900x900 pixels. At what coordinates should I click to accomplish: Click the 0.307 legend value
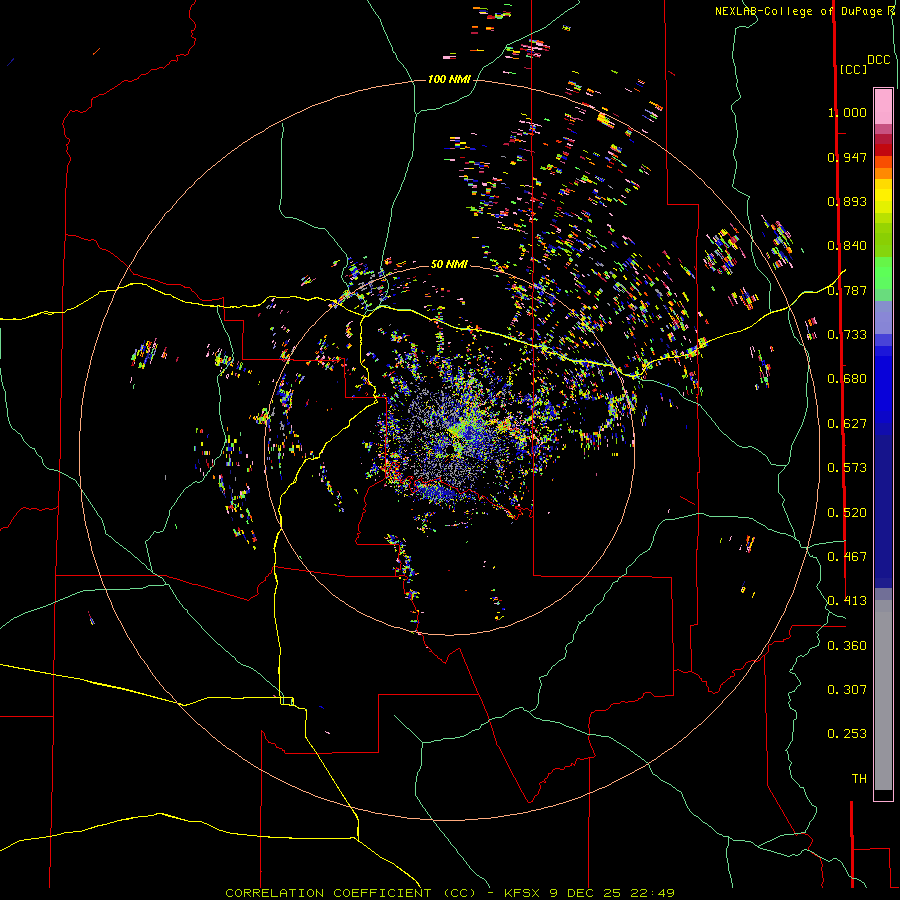tap(847, 690)
